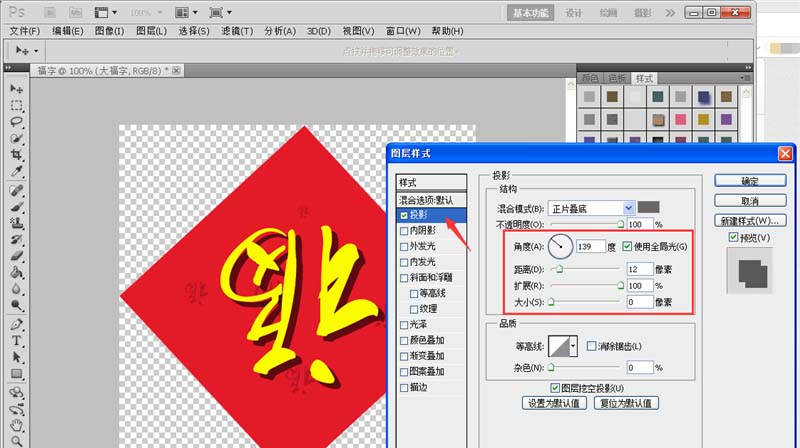Open the 图层(L) menu

[x=151, y=31]
